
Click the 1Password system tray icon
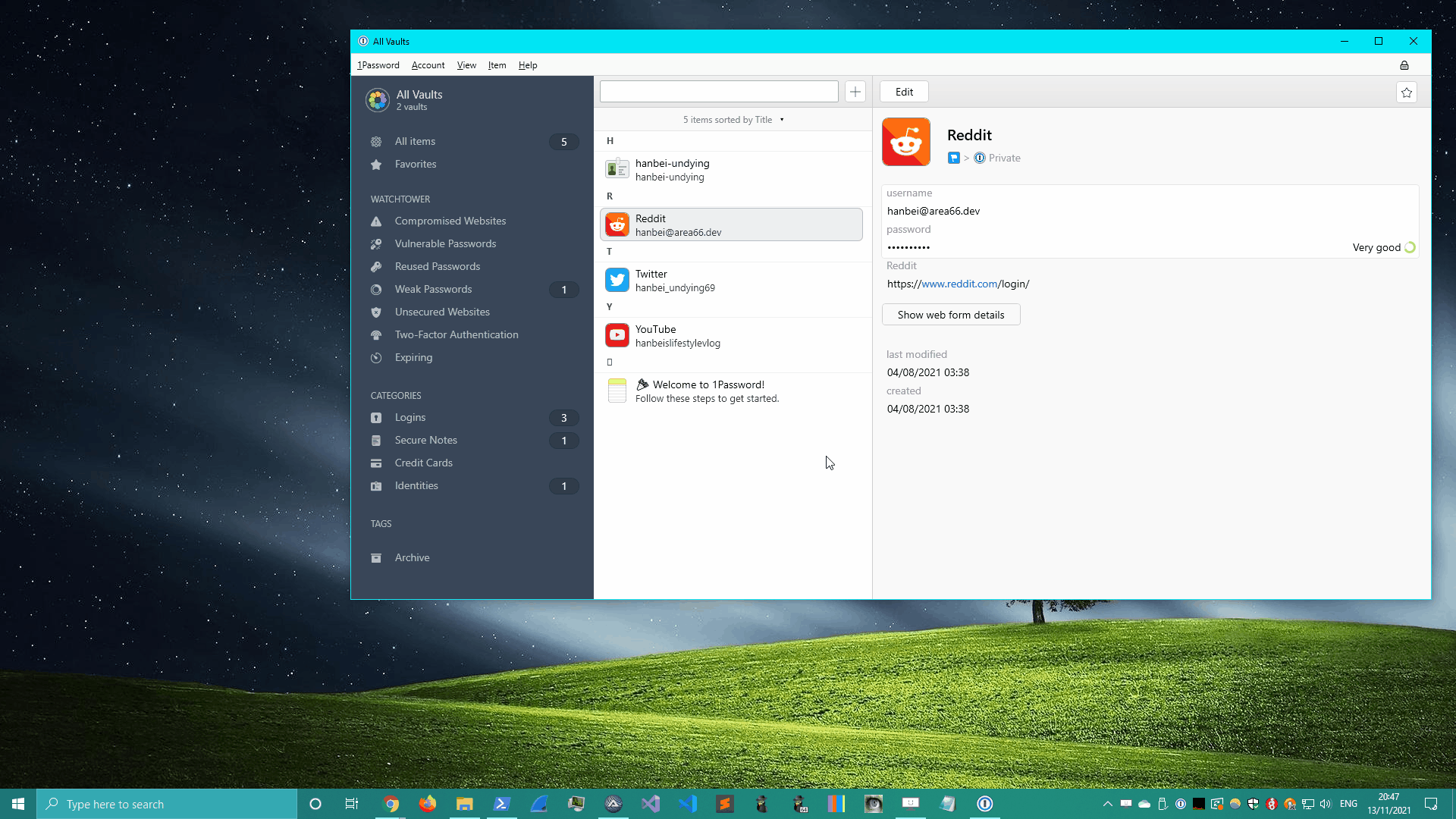[1181, 804]
